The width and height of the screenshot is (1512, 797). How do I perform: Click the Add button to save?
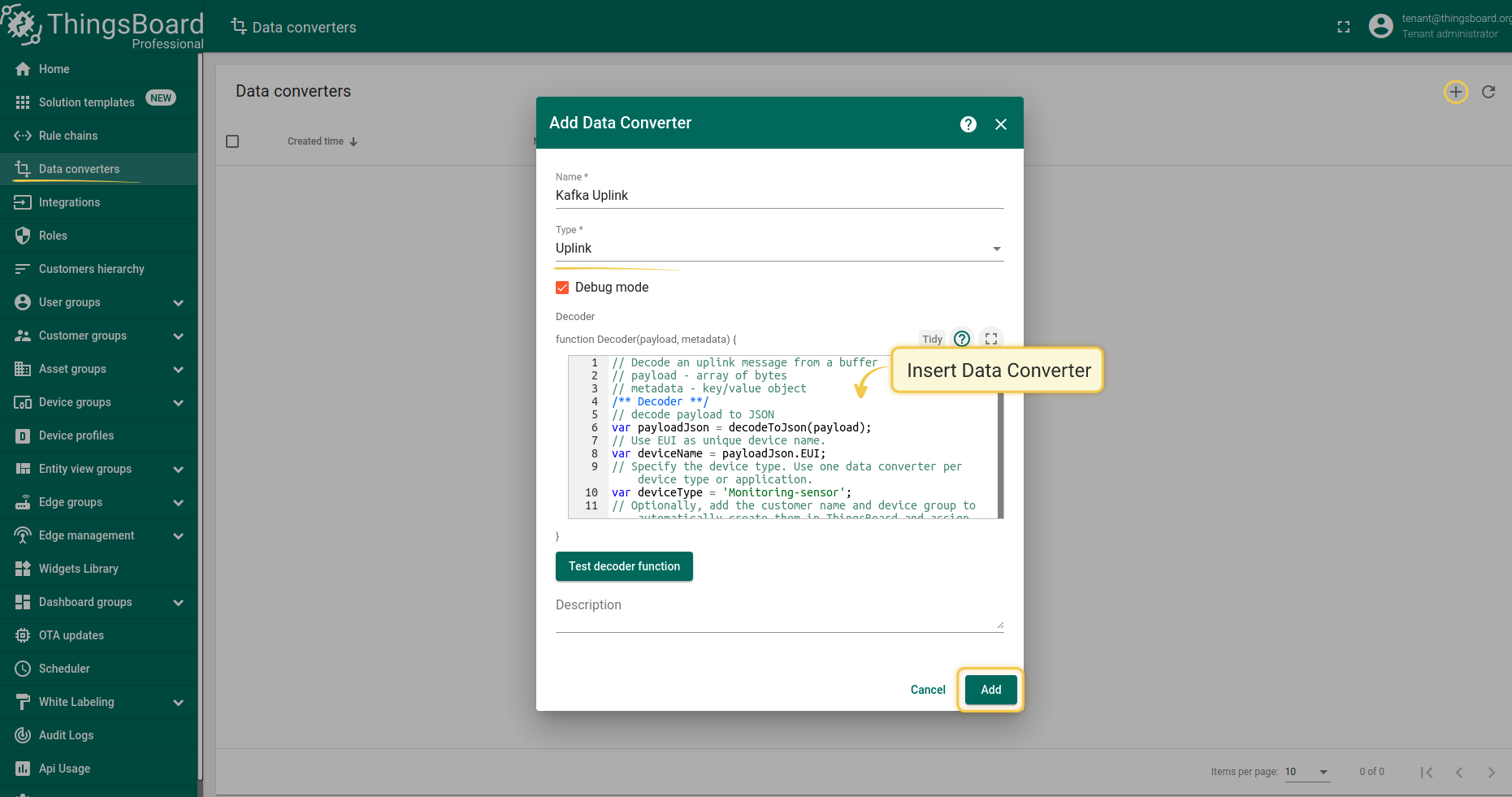click(990, 690)
